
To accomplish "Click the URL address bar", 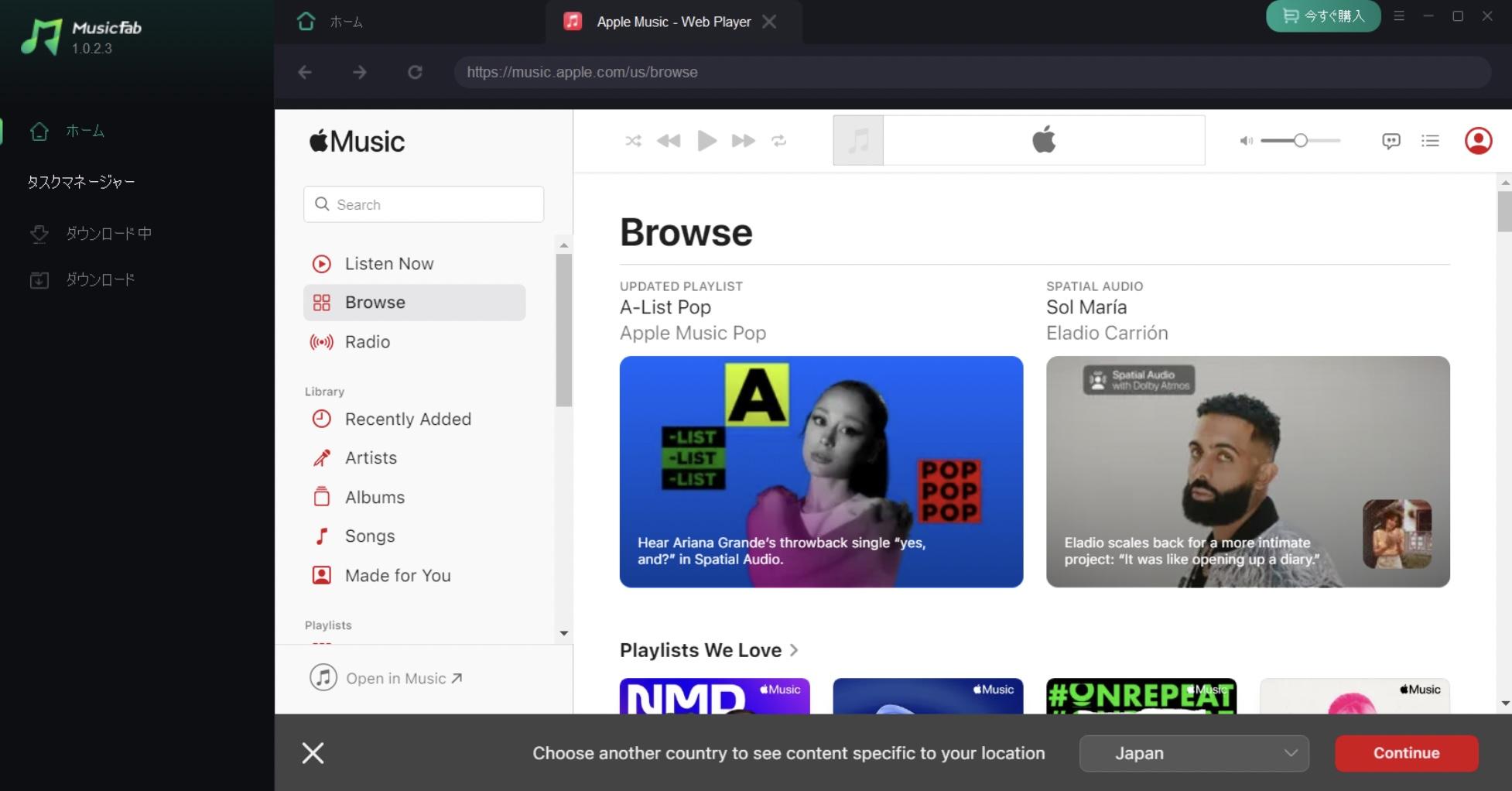I will click(x=973, y=72).
